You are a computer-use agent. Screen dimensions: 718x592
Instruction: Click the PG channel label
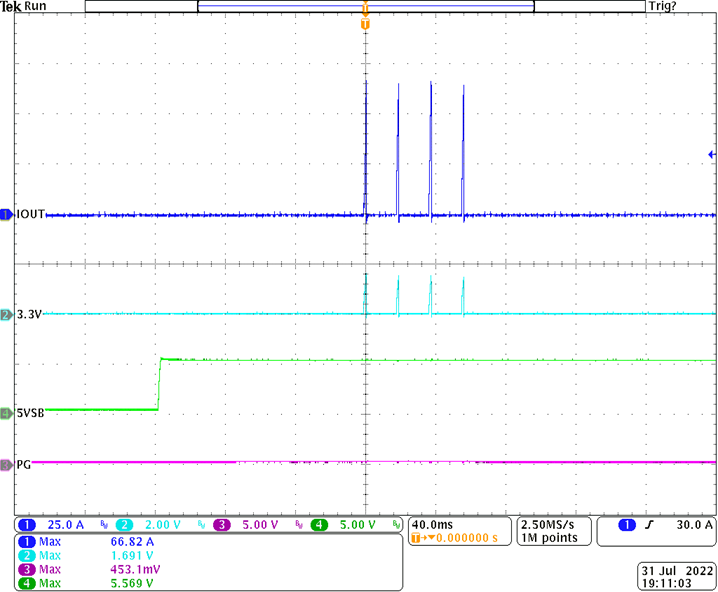(24, 465)
